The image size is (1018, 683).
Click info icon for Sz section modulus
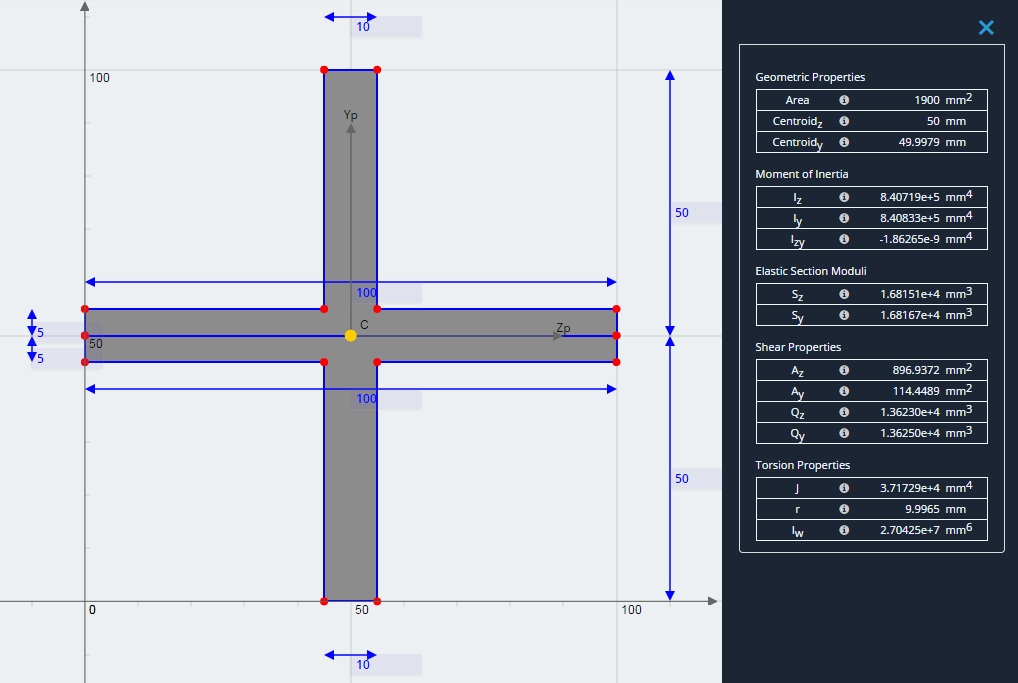coord(844,294)
